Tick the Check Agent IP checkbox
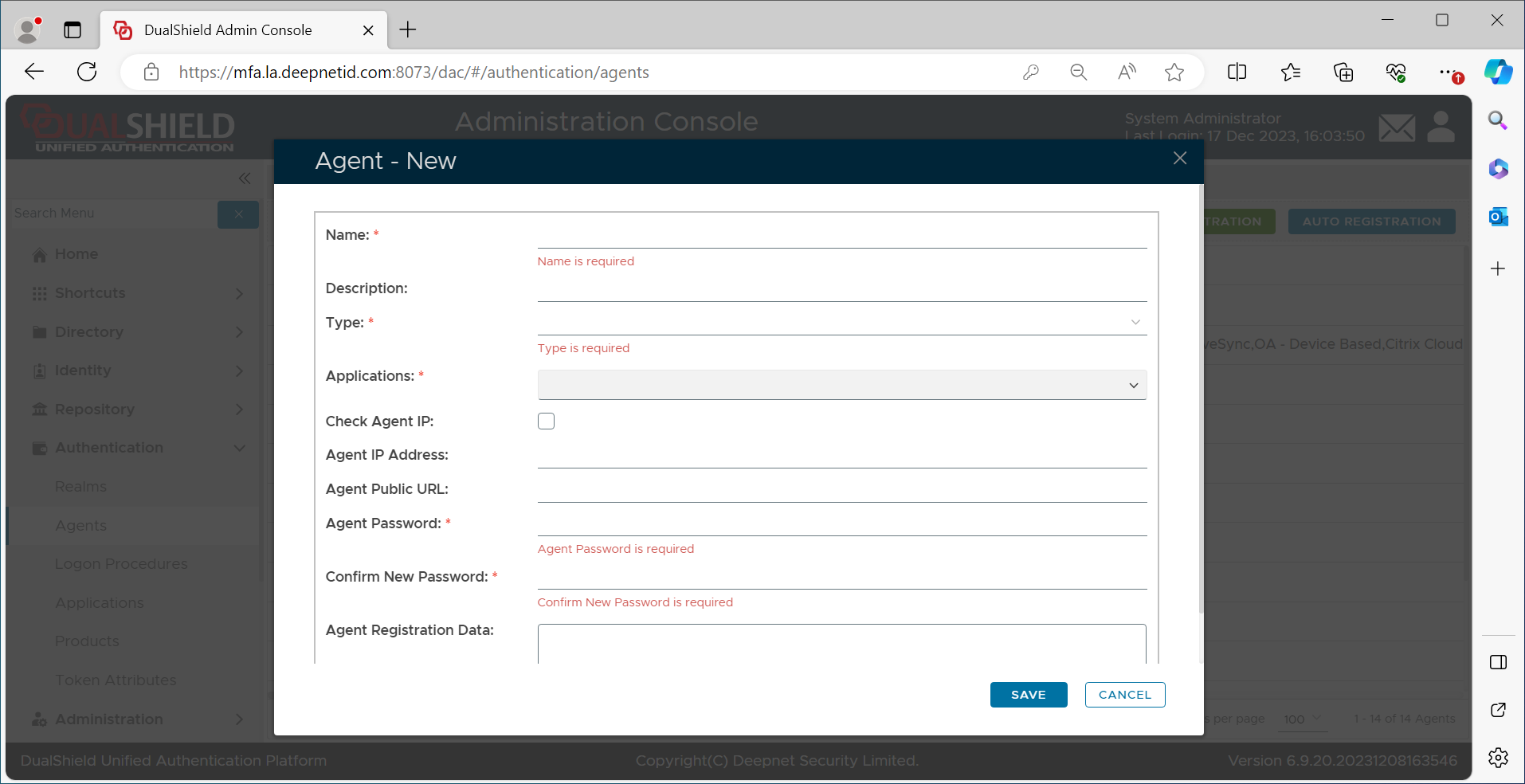Image resolution: width=1525 pixels, height=784 pixels. (546, 421)
